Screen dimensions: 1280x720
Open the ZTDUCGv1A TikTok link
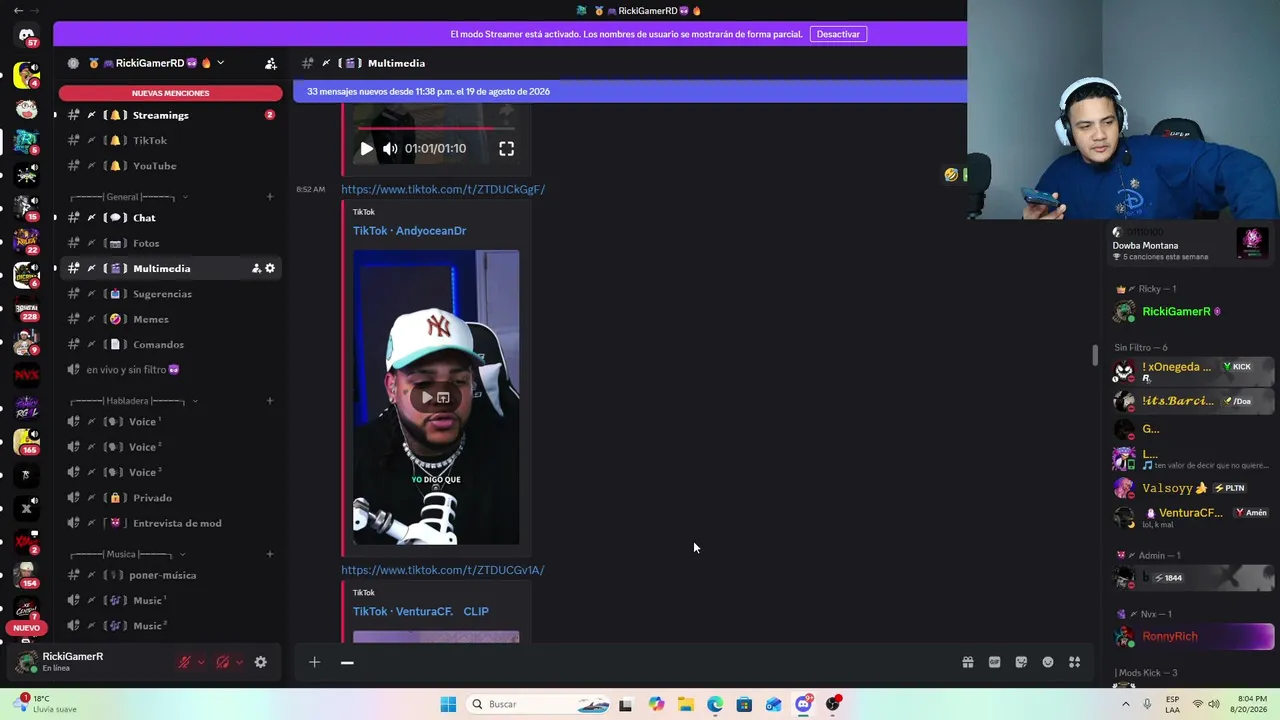point(443,570)
